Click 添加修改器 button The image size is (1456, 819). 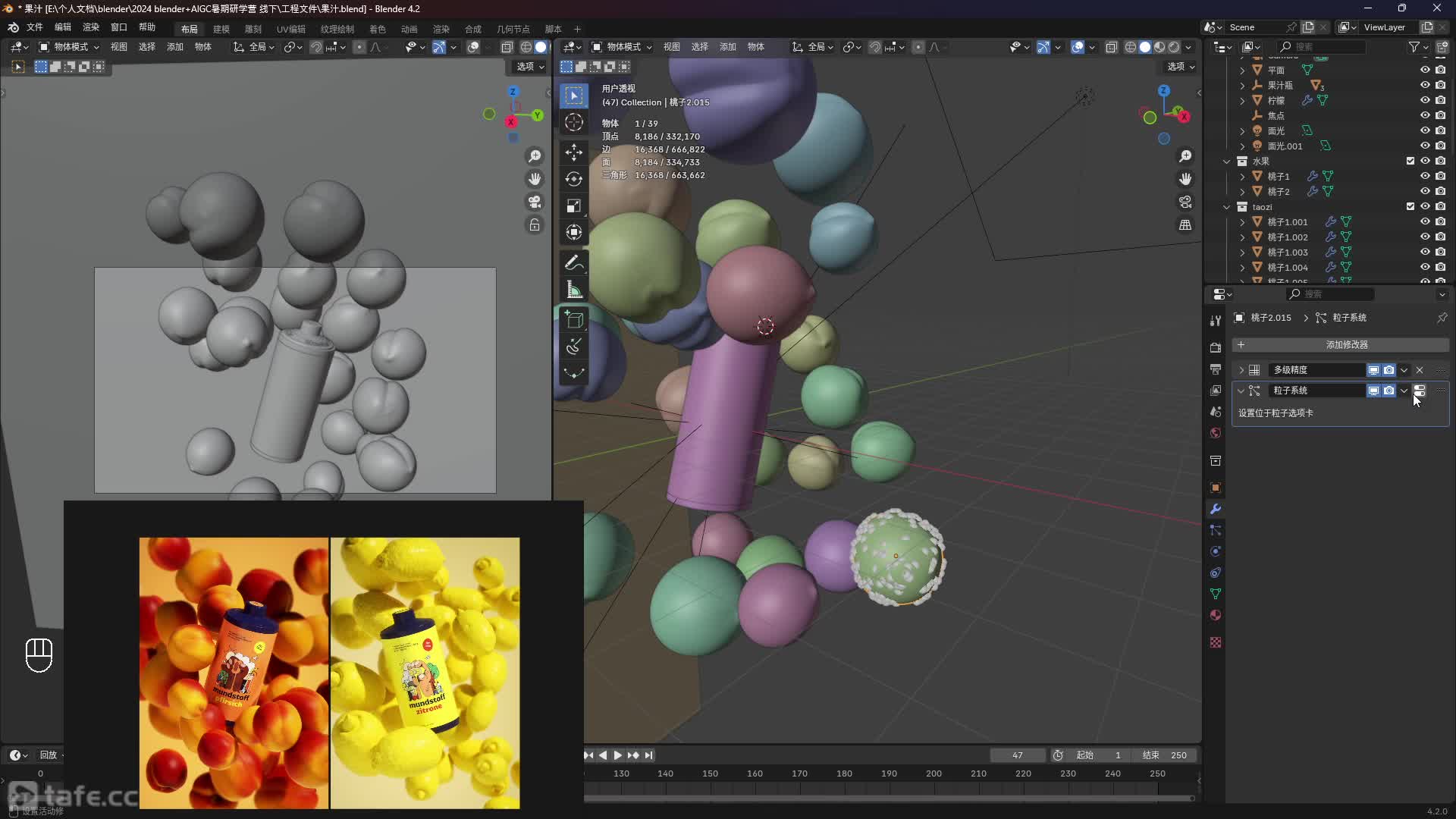[x=1341, y=345]
